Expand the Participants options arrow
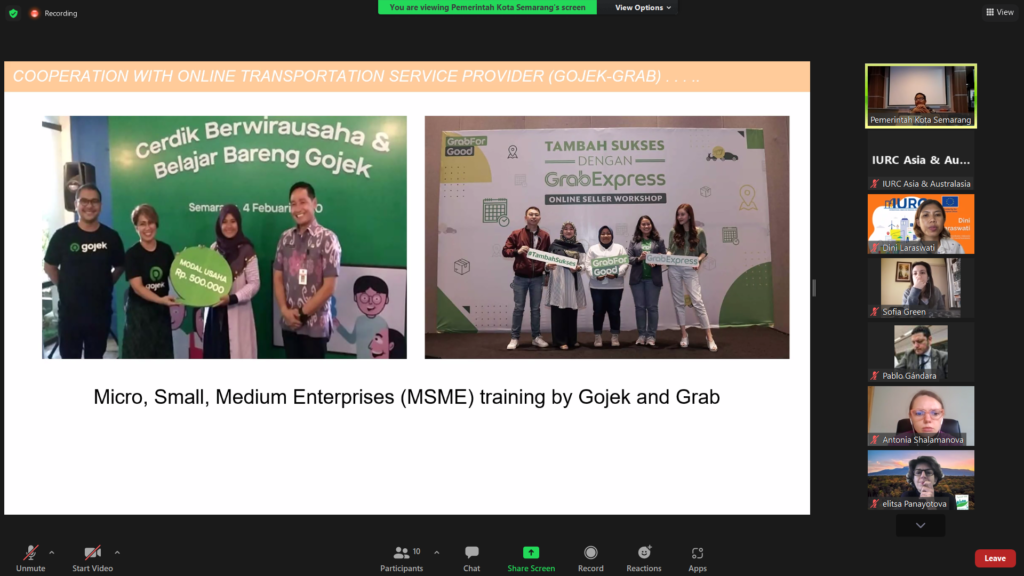Image resolution: width=1024 pixels, height=576 pixels. (436, 552)
